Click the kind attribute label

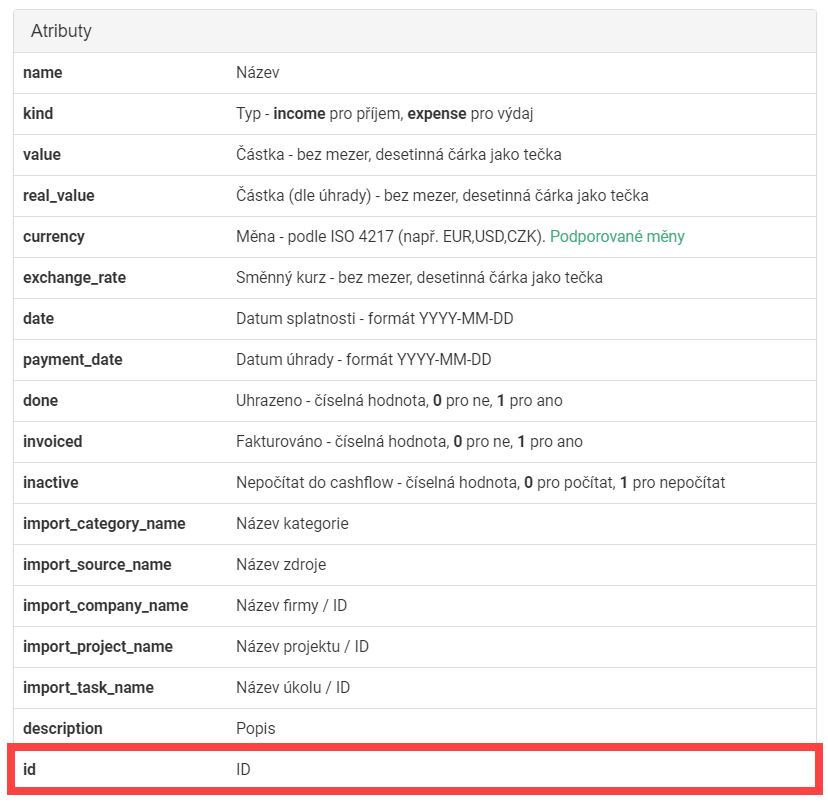coord(38,114)
